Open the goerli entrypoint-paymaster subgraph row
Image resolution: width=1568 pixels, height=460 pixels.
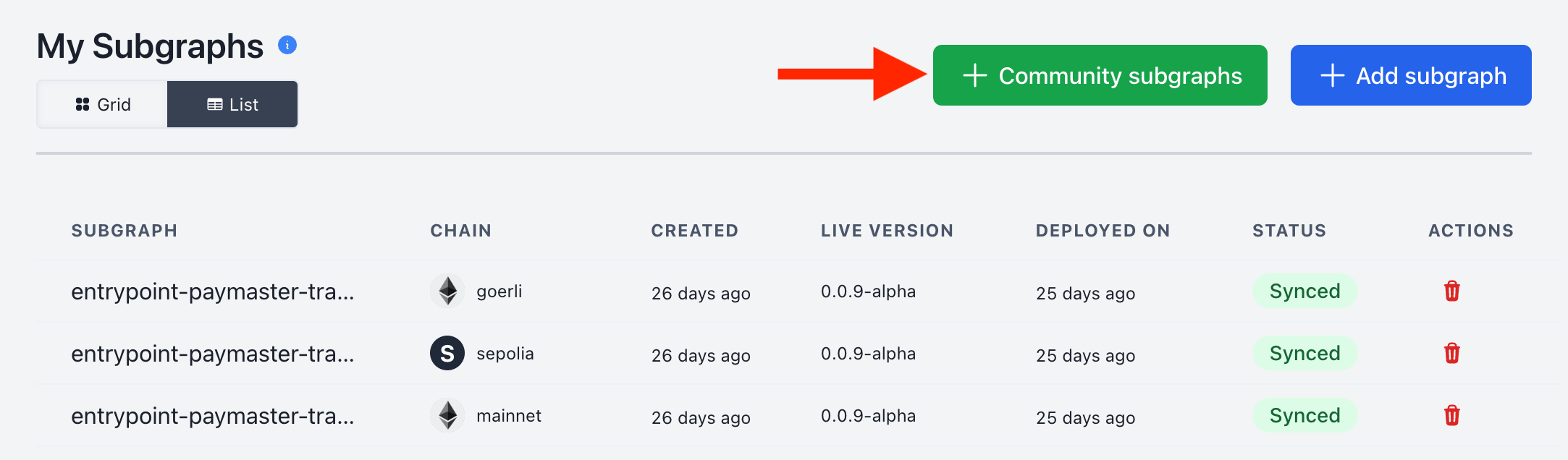212,291
